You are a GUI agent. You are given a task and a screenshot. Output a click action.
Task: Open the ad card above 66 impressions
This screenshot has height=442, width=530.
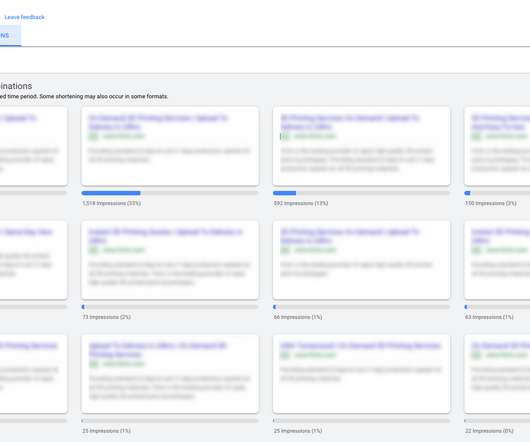click(x=362, y=260)
